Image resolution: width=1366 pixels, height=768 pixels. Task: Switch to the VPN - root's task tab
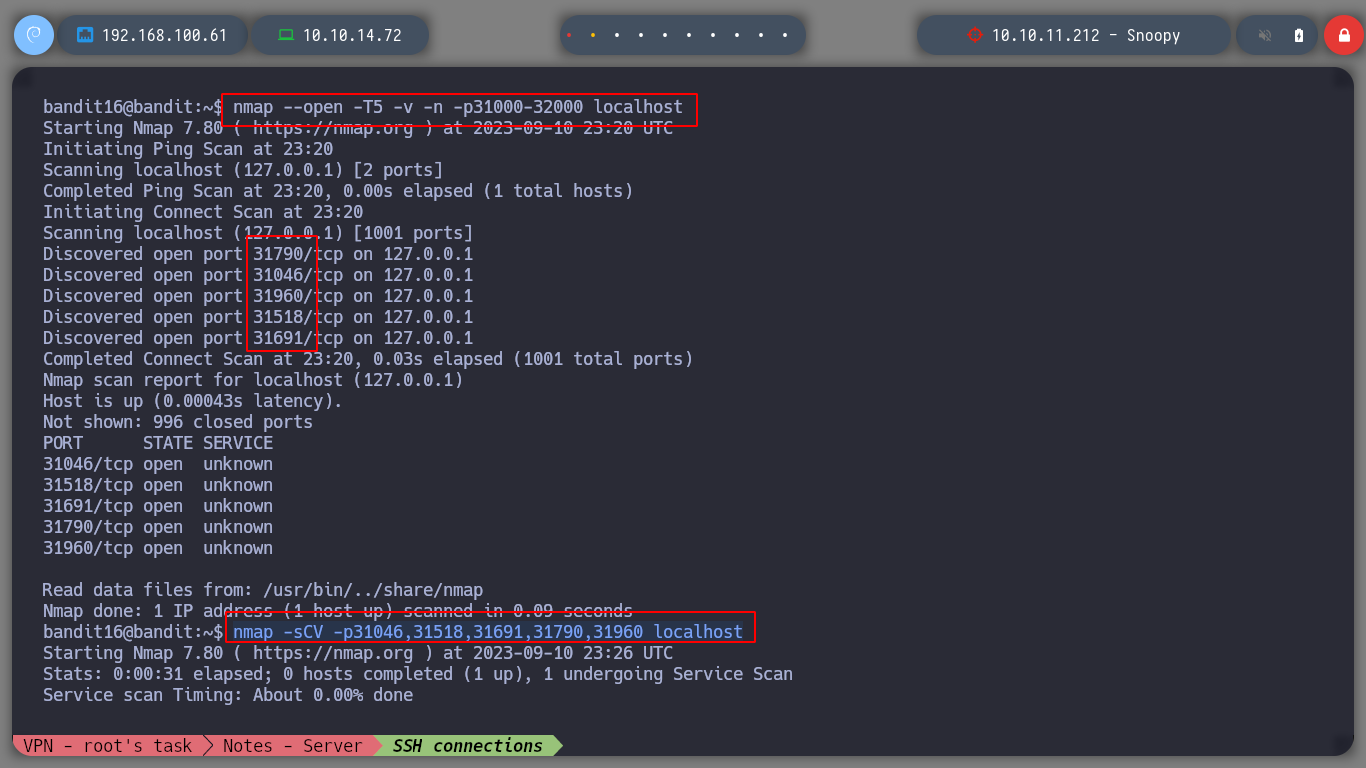click(106, 746)
